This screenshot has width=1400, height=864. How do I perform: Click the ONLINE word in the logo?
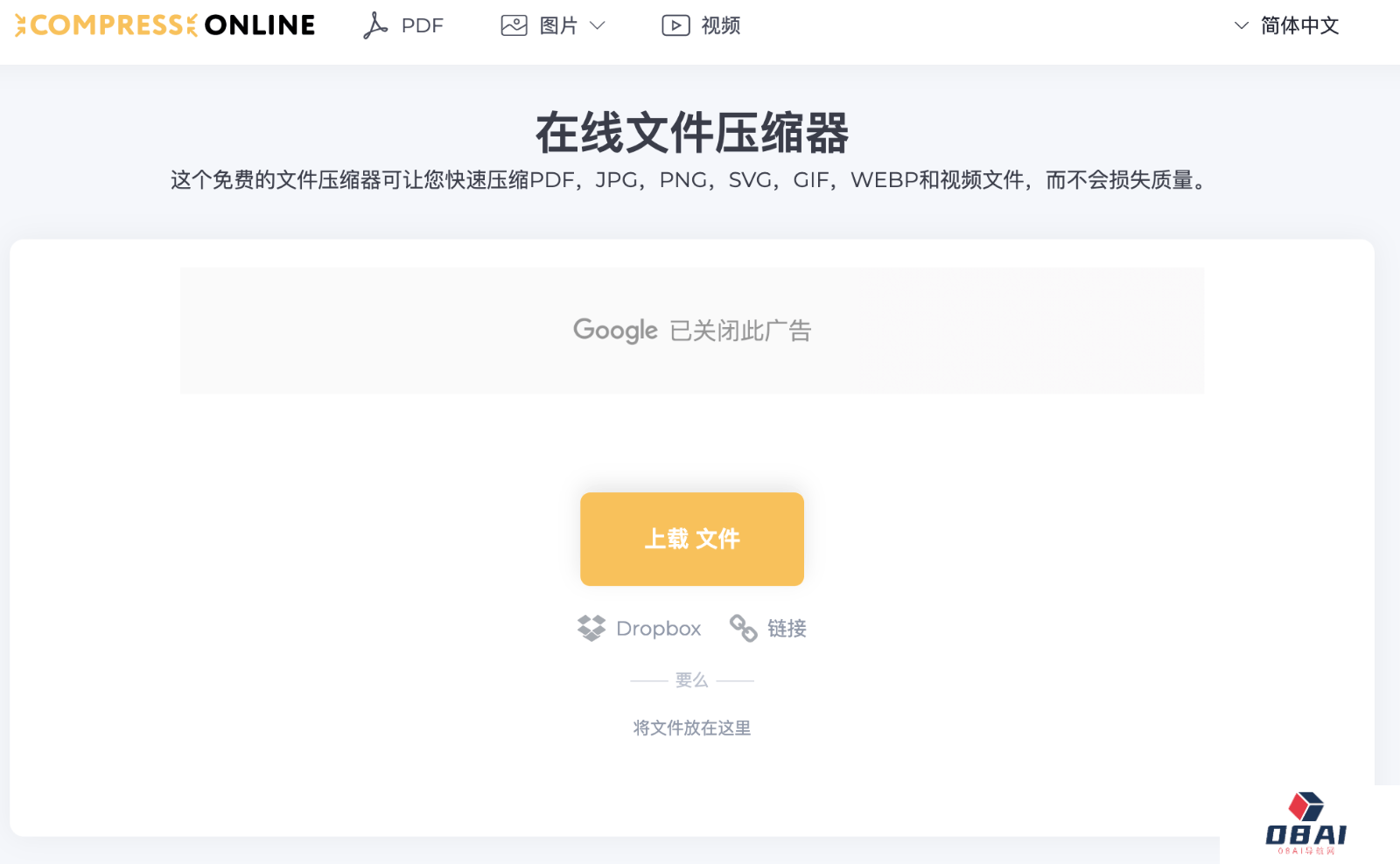click(x=259, y=25)
